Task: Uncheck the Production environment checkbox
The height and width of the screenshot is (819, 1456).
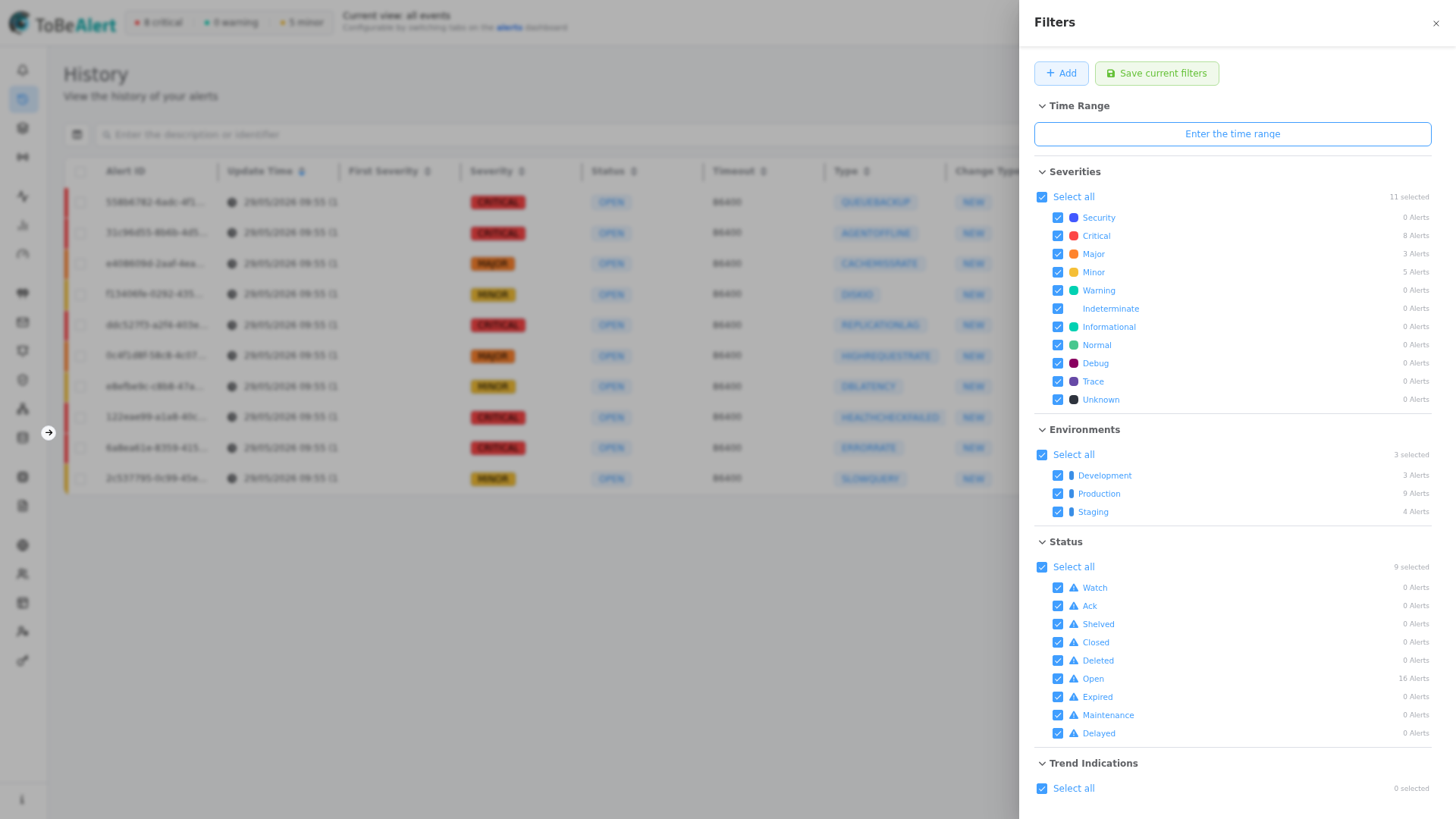Action: point(1058,494)
